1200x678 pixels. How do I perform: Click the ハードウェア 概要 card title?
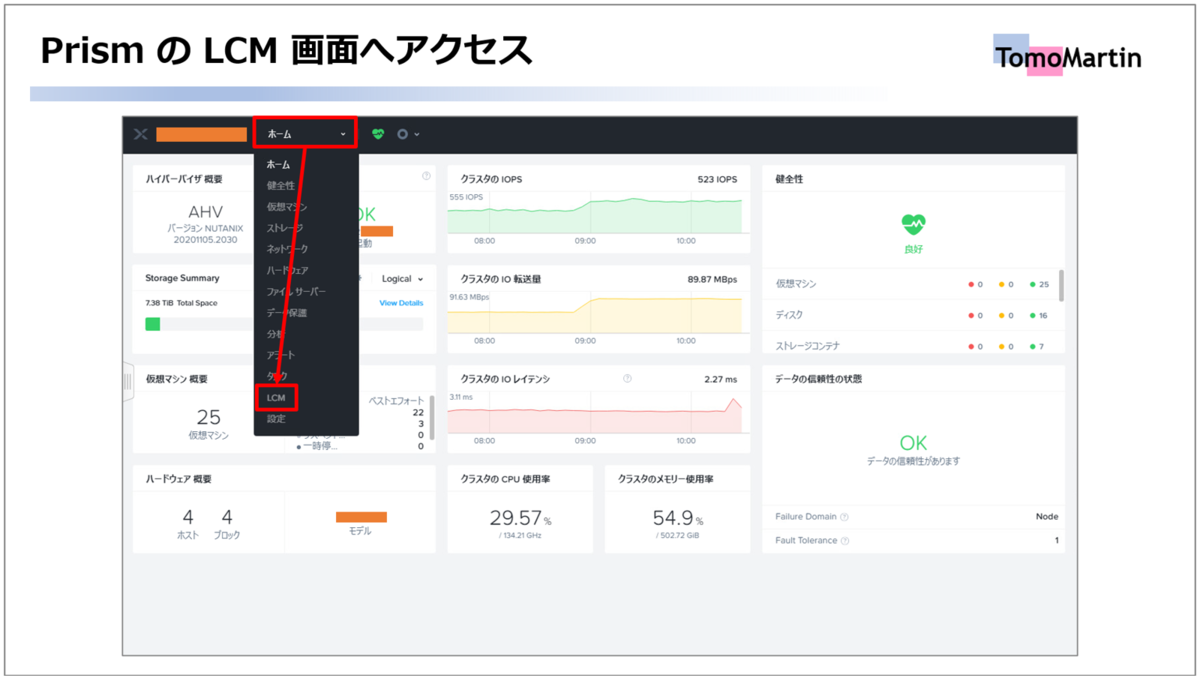178,479
